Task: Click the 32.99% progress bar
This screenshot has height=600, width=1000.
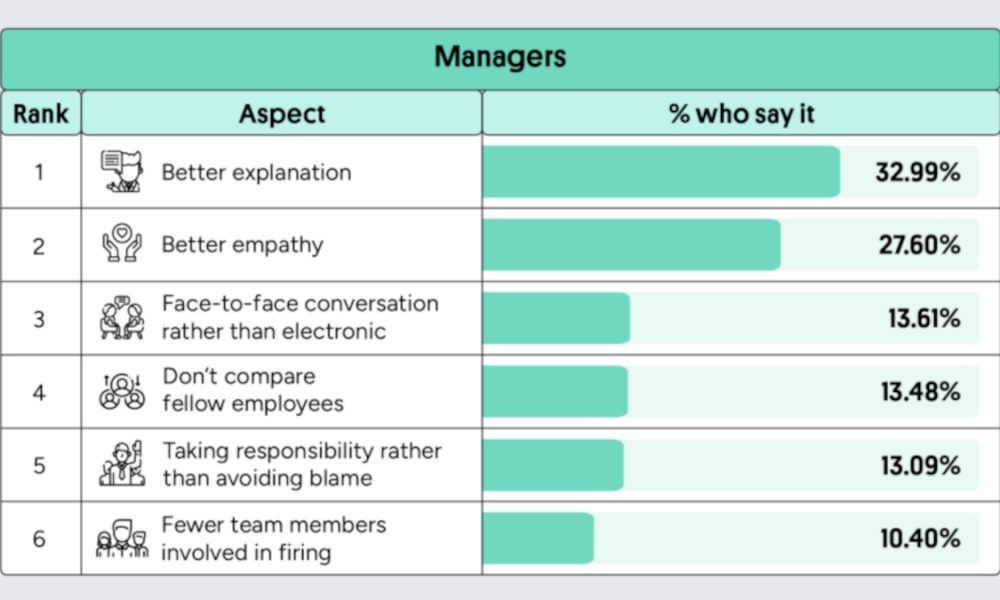Action: click(661, 172)
